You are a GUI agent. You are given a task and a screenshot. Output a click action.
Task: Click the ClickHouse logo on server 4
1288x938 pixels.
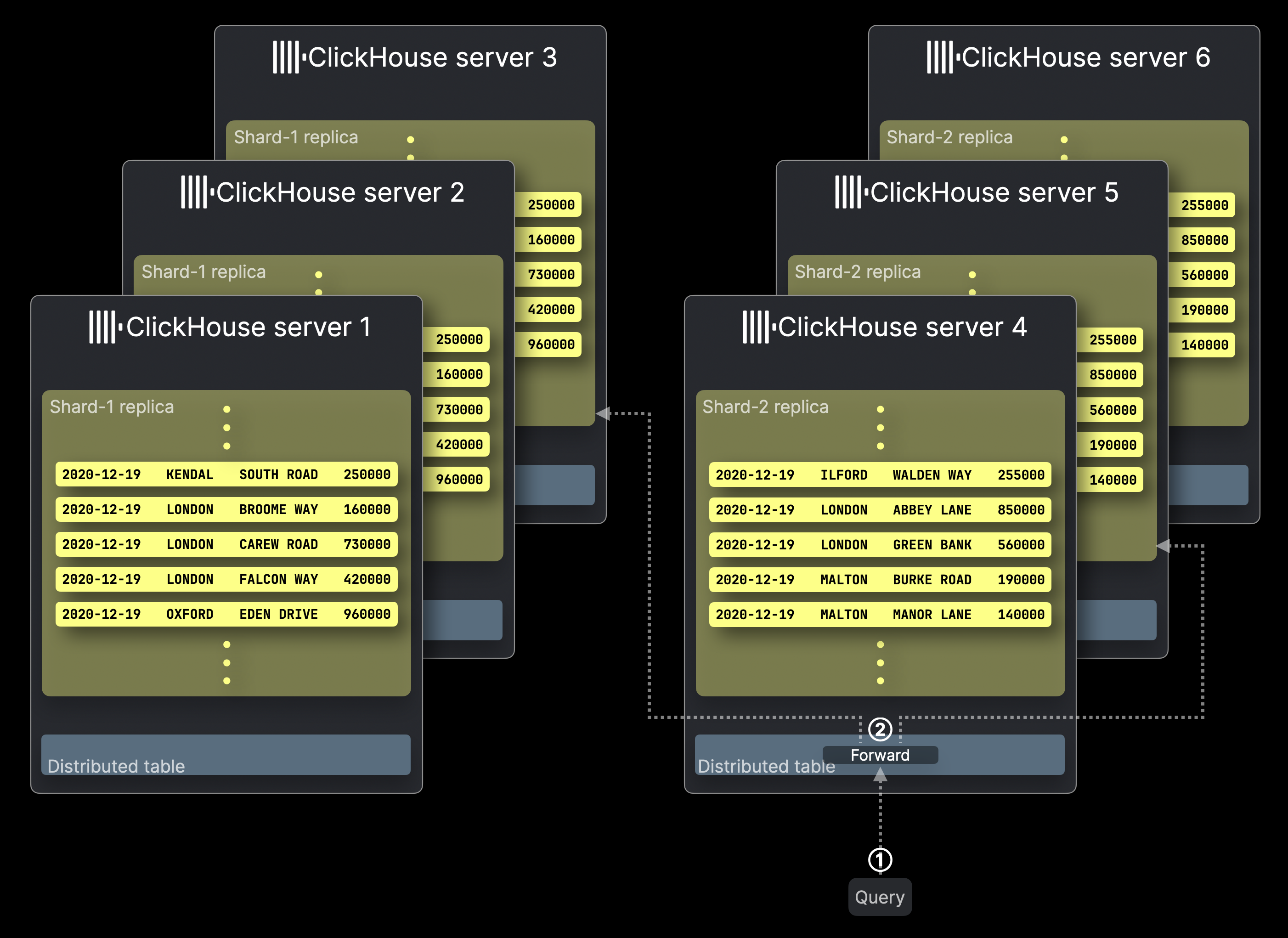[759, 327]
